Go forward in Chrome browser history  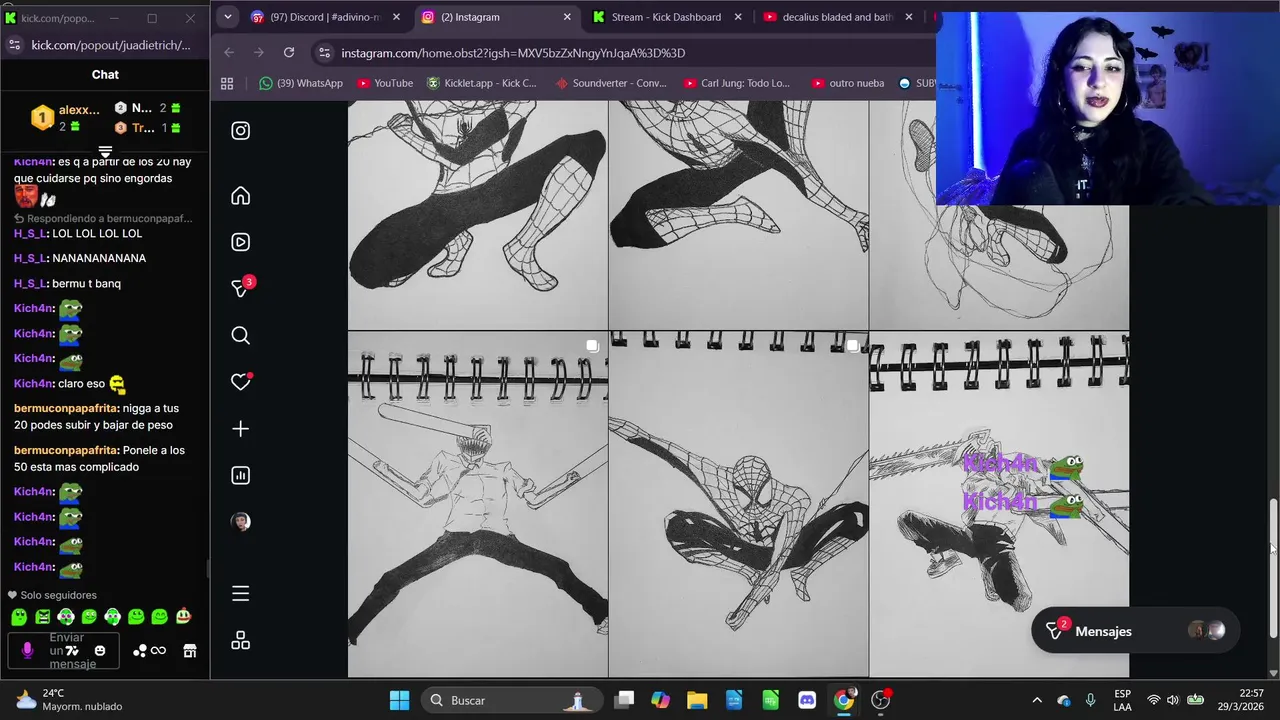[258, 53]
